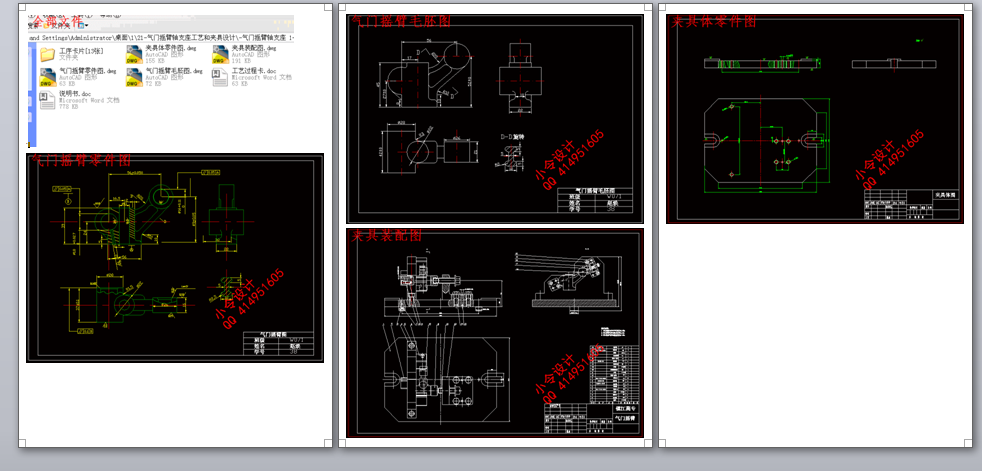Image resolution: width=982 pixels, height=471 pixels.
Task: Click the red heading 夹具装配图
Action: pos(386,236)
